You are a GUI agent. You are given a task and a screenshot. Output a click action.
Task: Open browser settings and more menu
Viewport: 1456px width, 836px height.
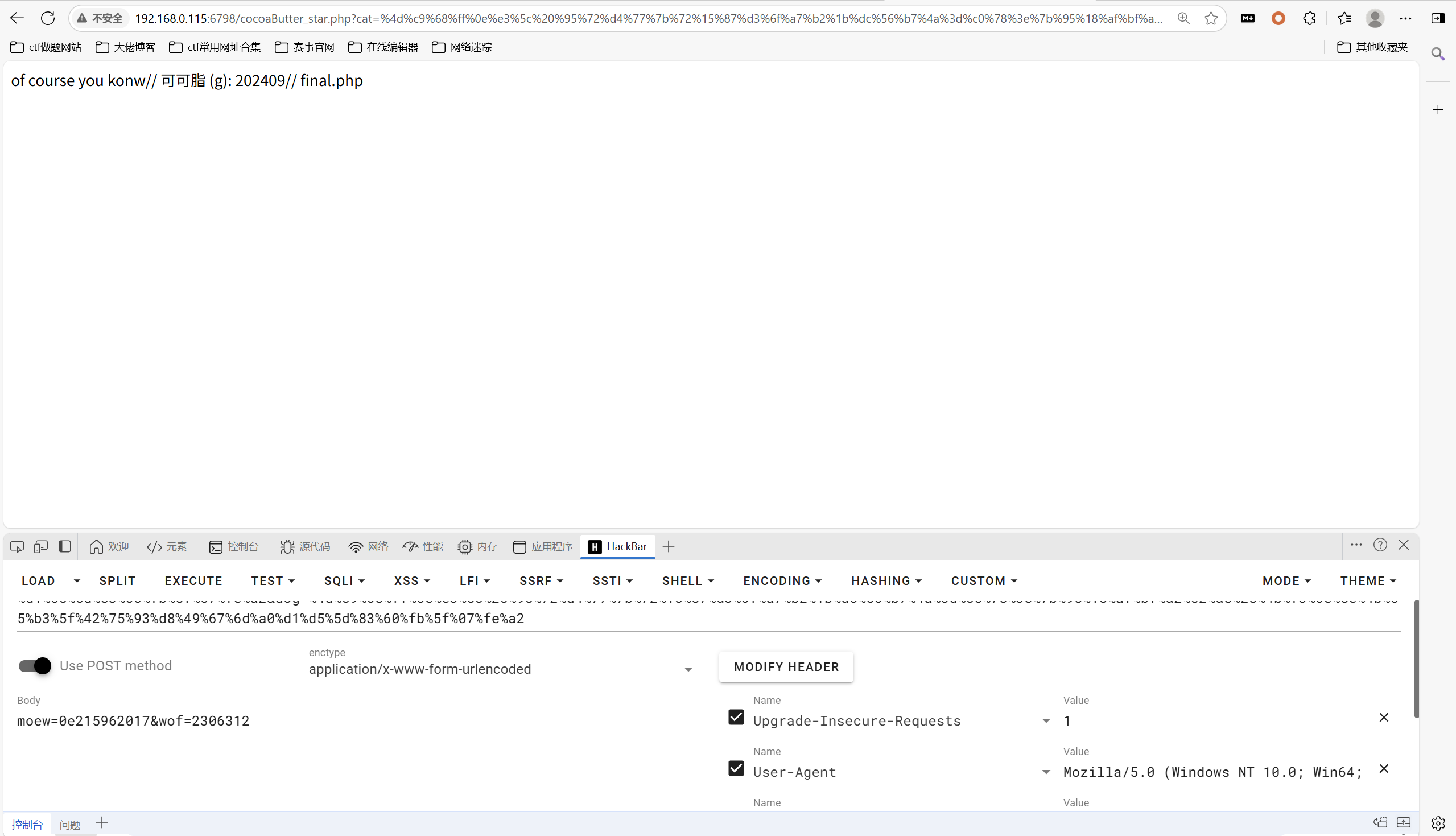[x=1405, y=18]
